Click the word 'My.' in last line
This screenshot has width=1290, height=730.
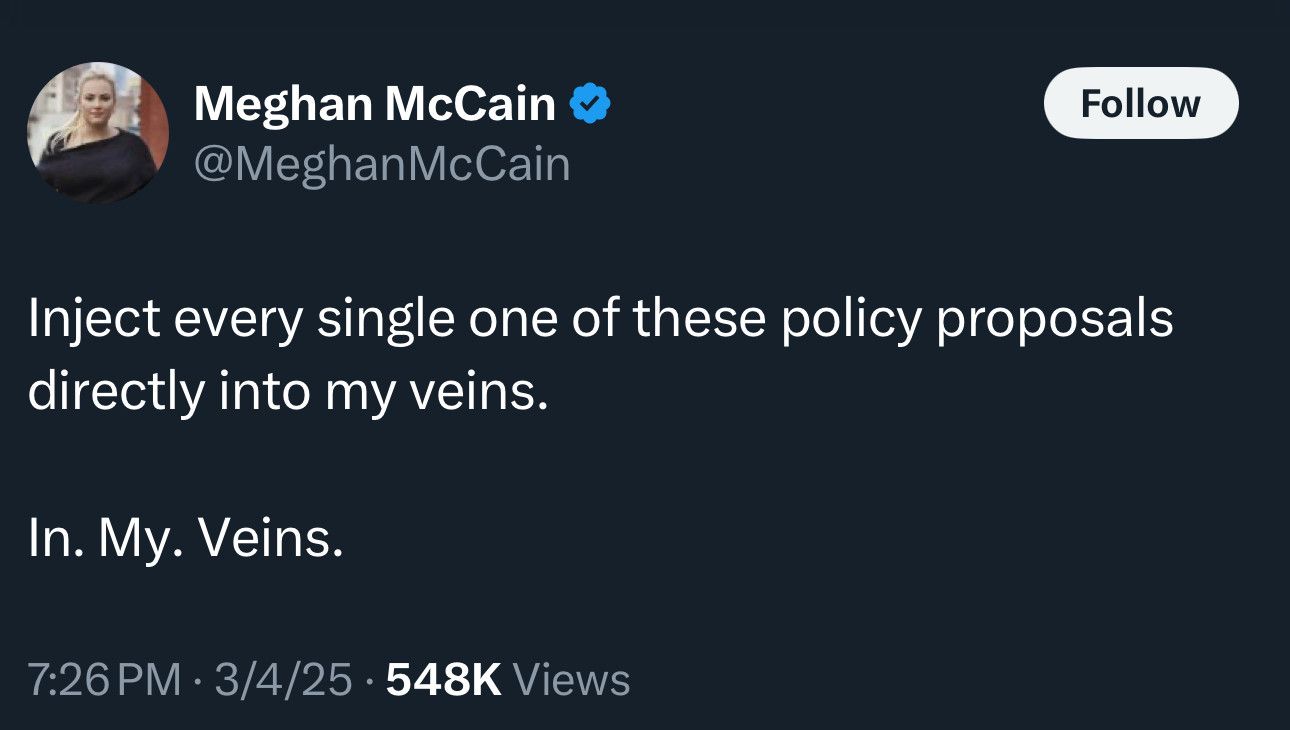(141, 540)
